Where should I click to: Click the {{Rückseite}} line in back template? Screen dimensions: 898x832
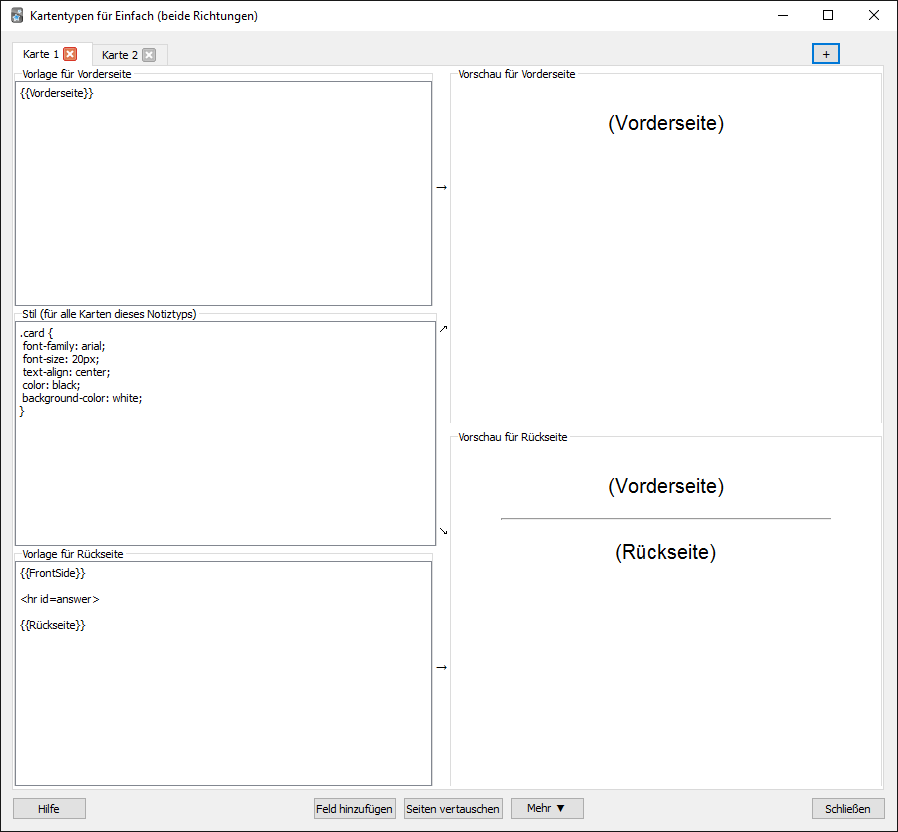point(53,625)
